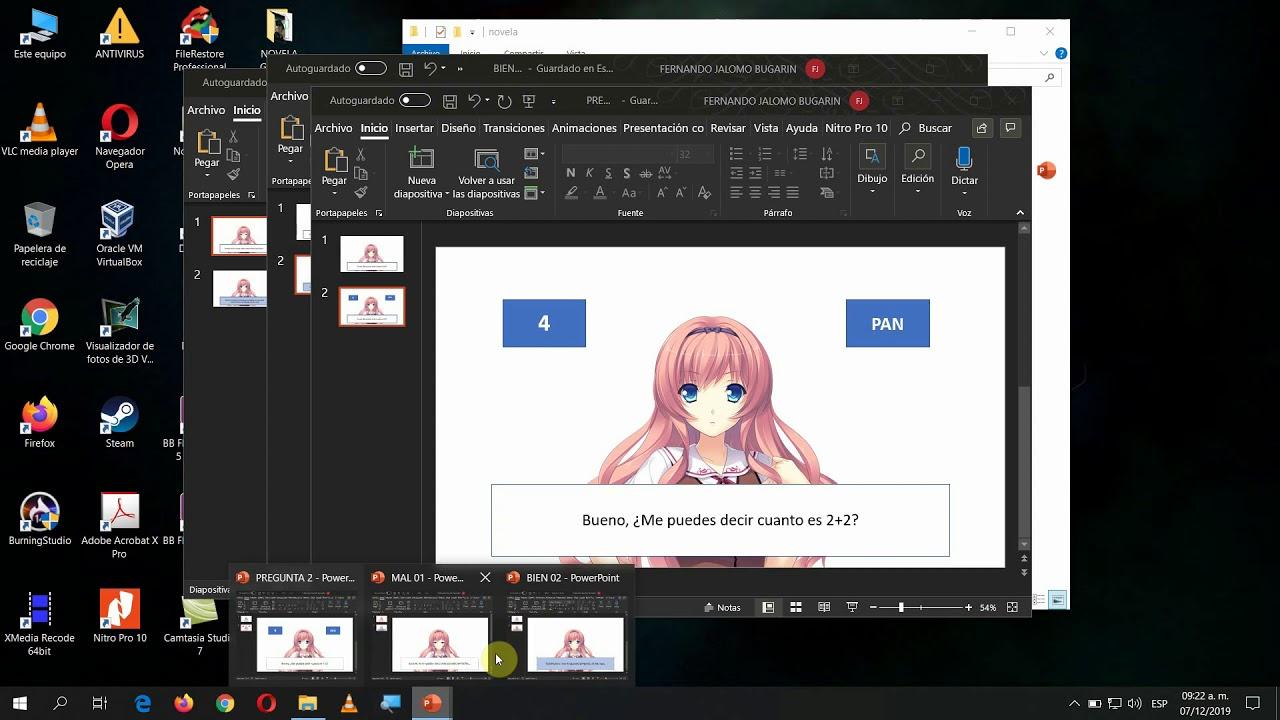
Task: Clear all text formatting with eraser A
Action: (x=704, y=193)
